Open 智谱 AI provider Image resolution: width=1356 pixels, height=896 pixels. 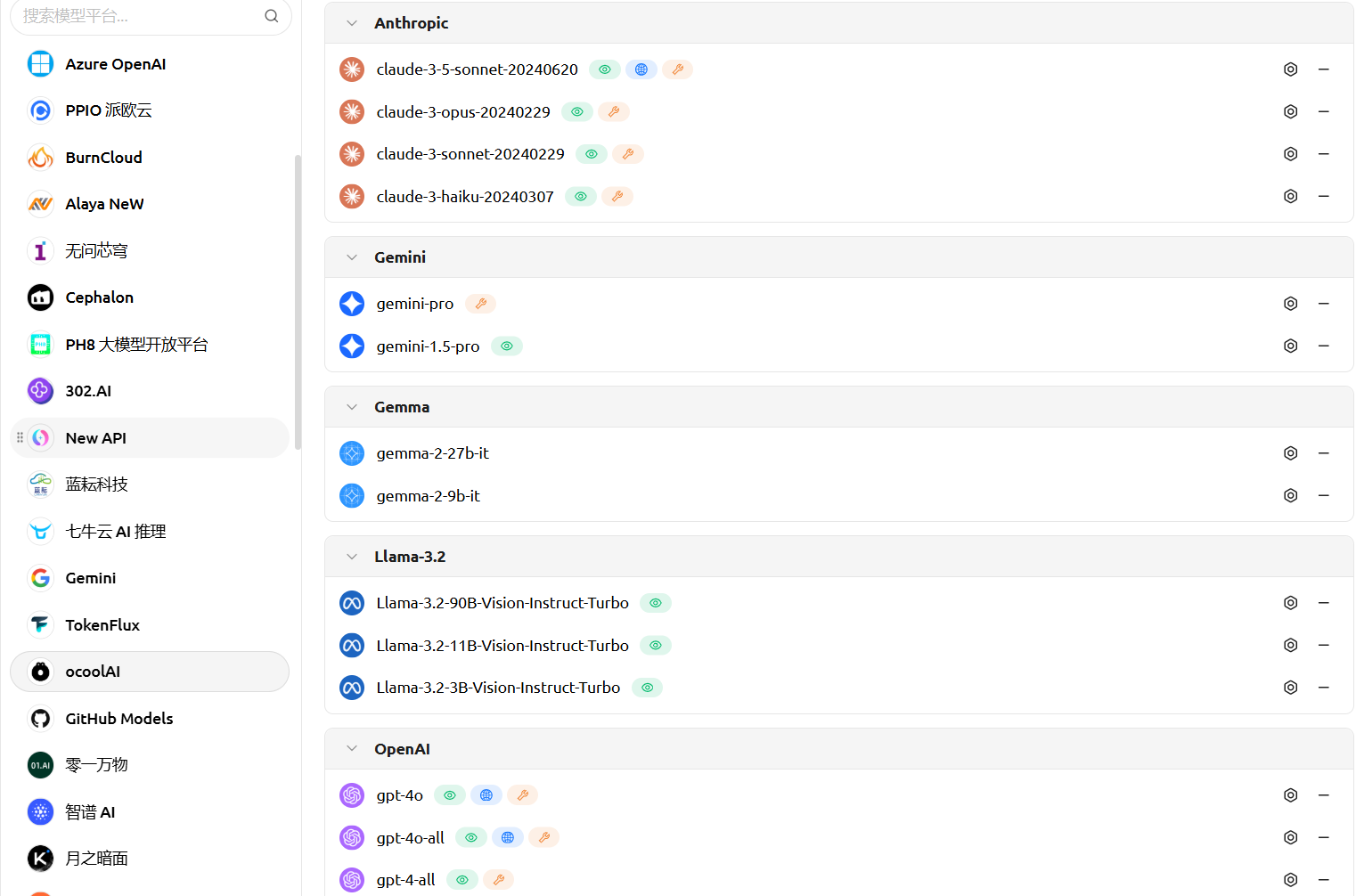[150, 812]
